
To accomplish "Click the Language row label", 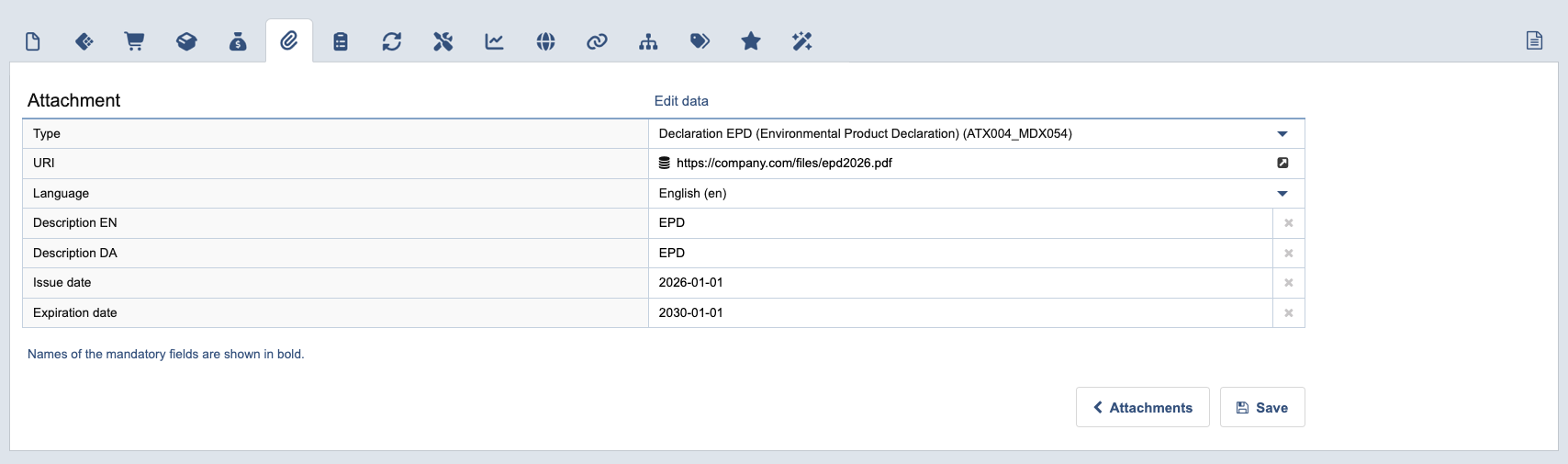I will pyautogui.click(x=61, y=194).
